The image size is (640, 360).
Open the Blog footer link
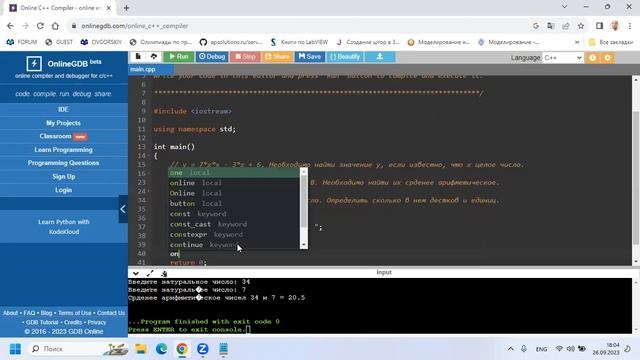tap(47, 313)
